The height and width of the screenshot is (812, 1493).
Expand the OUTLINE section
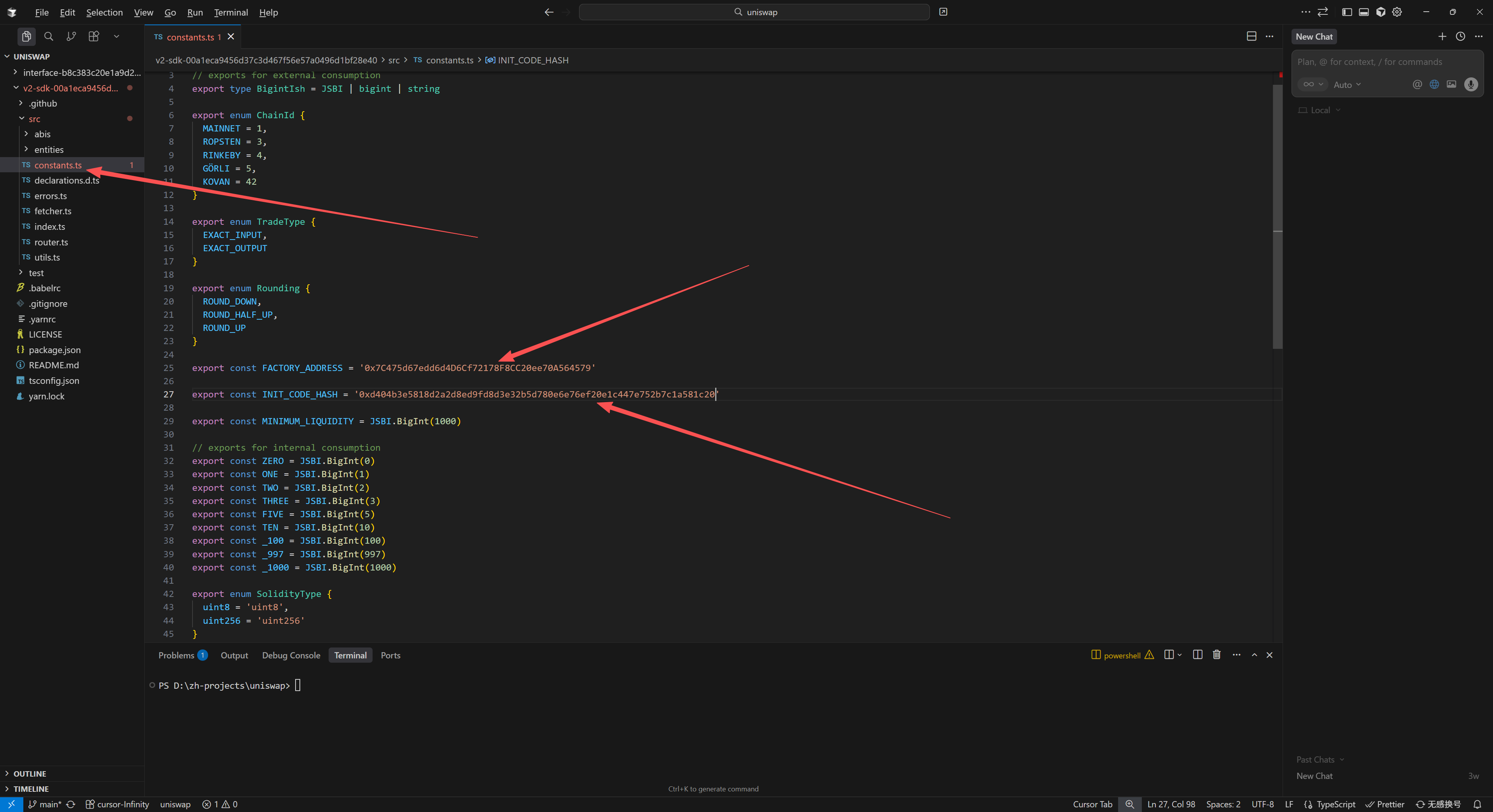click(30, 774)
